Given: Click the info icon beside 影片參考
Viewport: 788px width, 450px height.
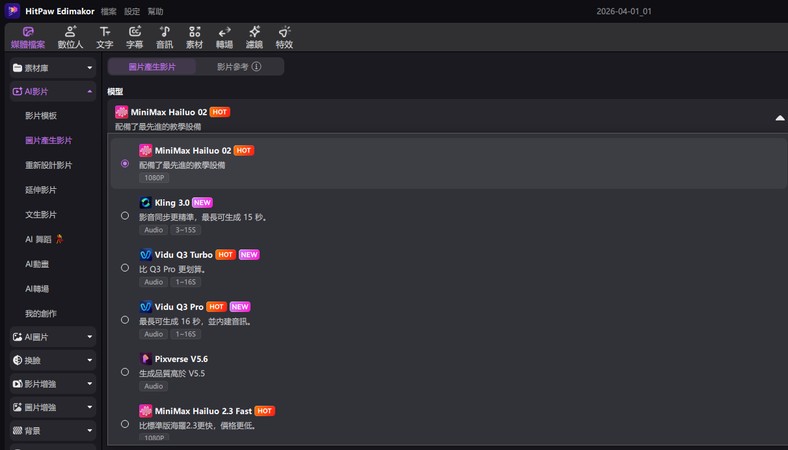Looking at the screenshot, I should pyautogui.click(x=256, y=67).
